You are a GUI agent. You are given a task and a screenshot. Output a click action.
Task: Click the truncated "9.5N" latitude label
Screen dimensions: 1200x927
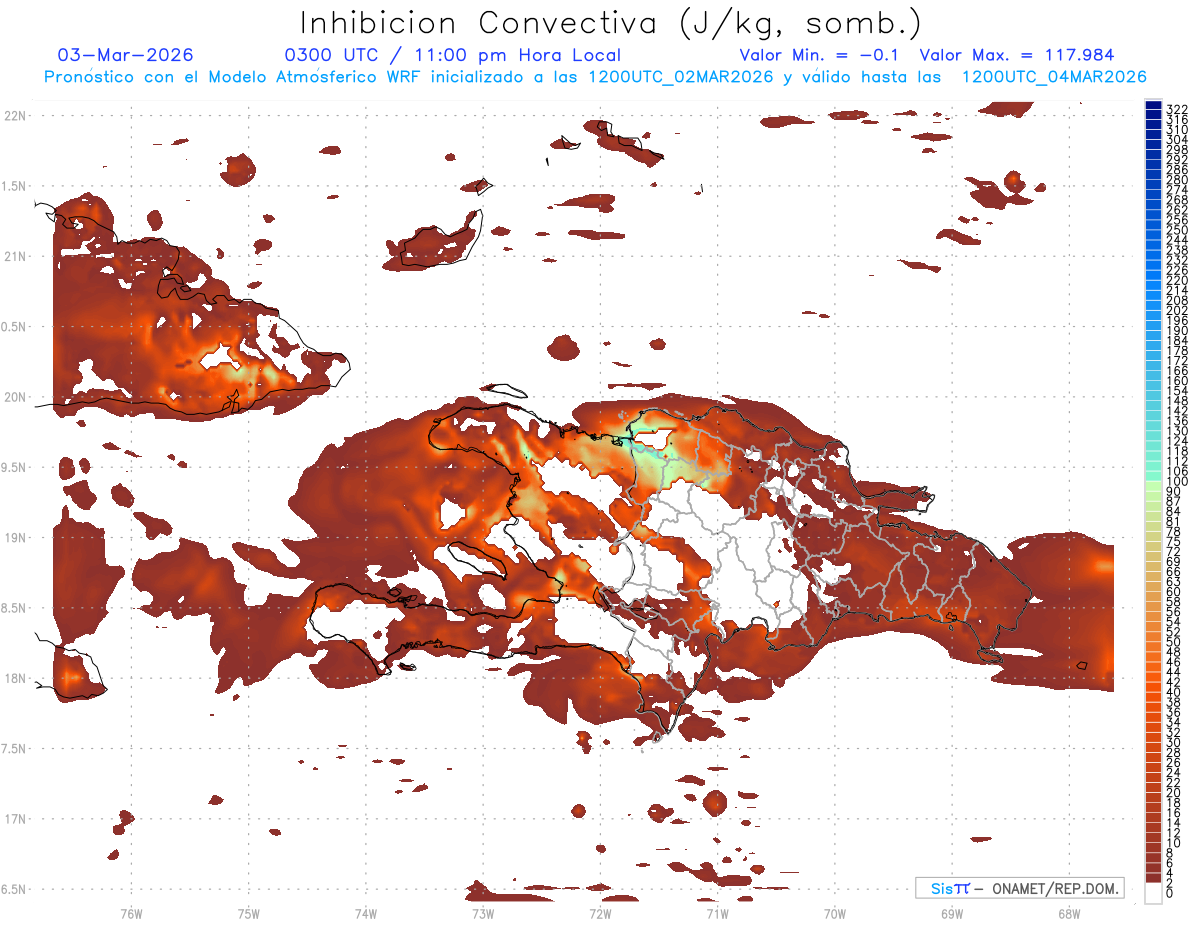pos(15,467)
